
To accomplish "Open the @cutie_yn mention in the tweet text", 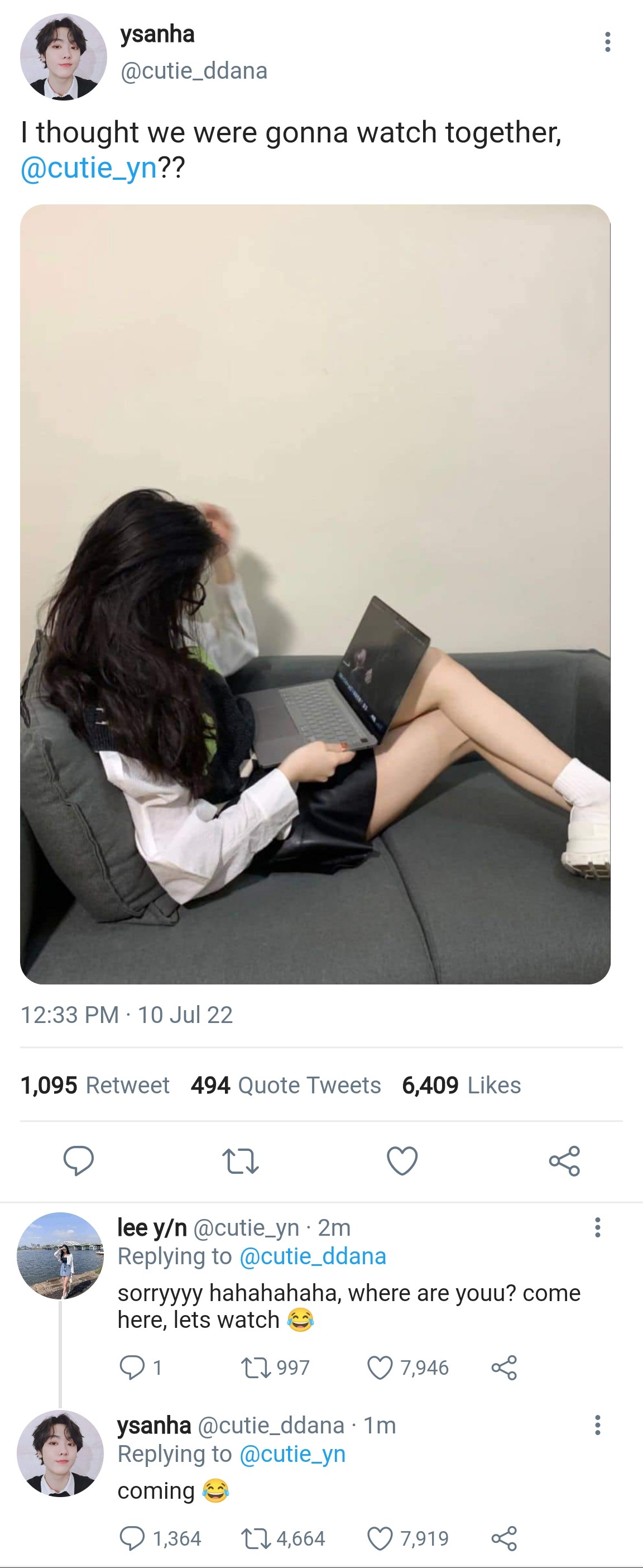I will tap(89, 168).
